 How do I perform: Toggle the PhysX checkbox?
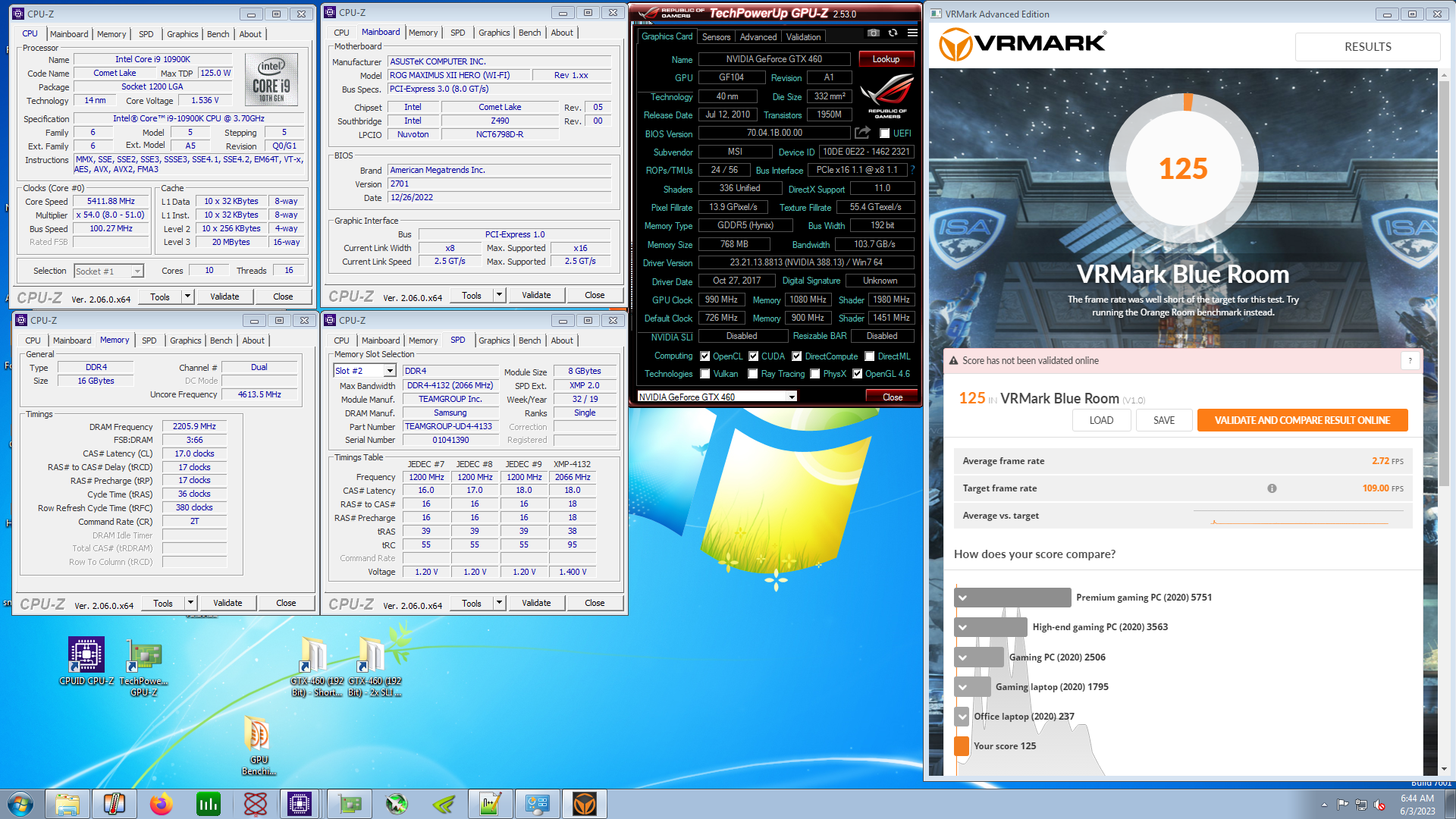pyautogui.click(x=815, y=374)
